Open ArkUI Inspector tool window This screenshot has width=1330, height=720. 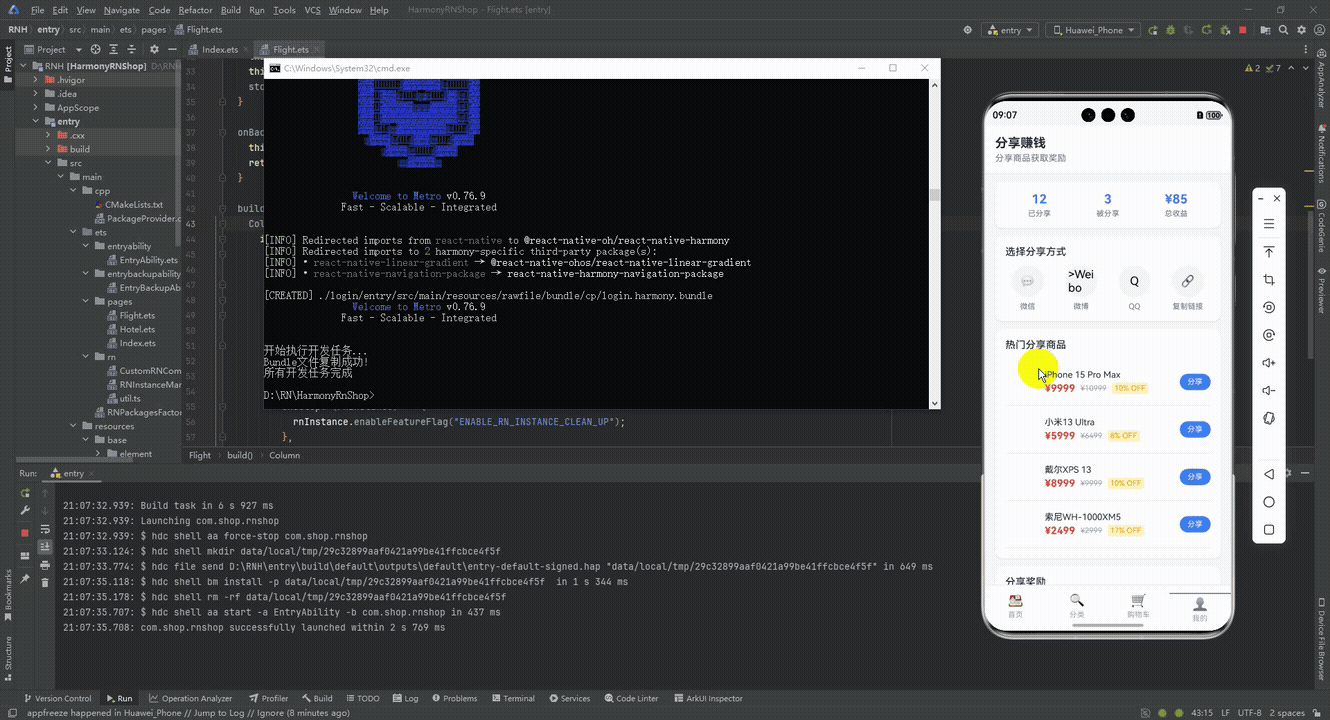click(x=707, y=698)
